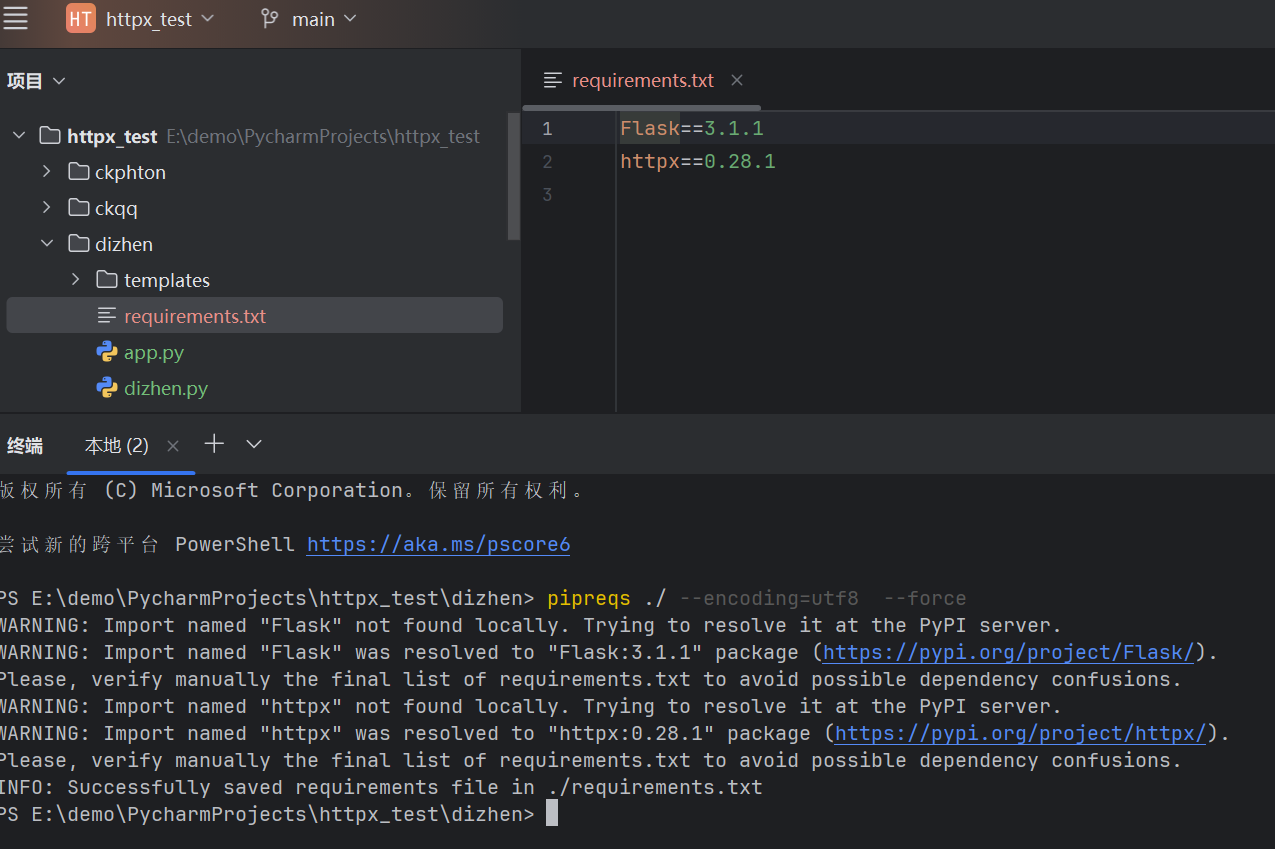
Task: Open app.py Python file
Action: click(153, 352)
